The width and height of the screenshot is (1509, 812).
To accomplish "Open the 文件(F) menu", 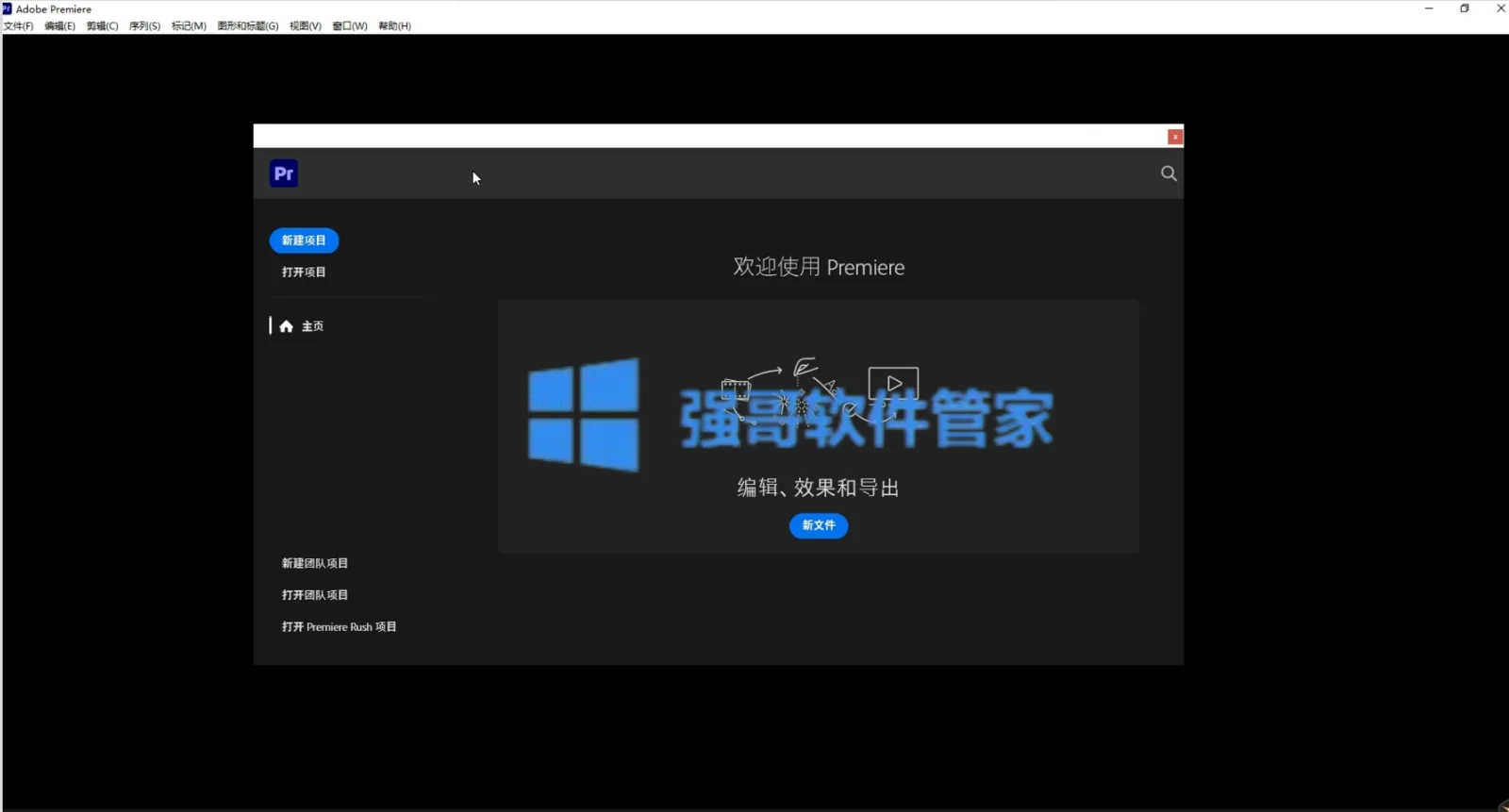I will 19,26.
